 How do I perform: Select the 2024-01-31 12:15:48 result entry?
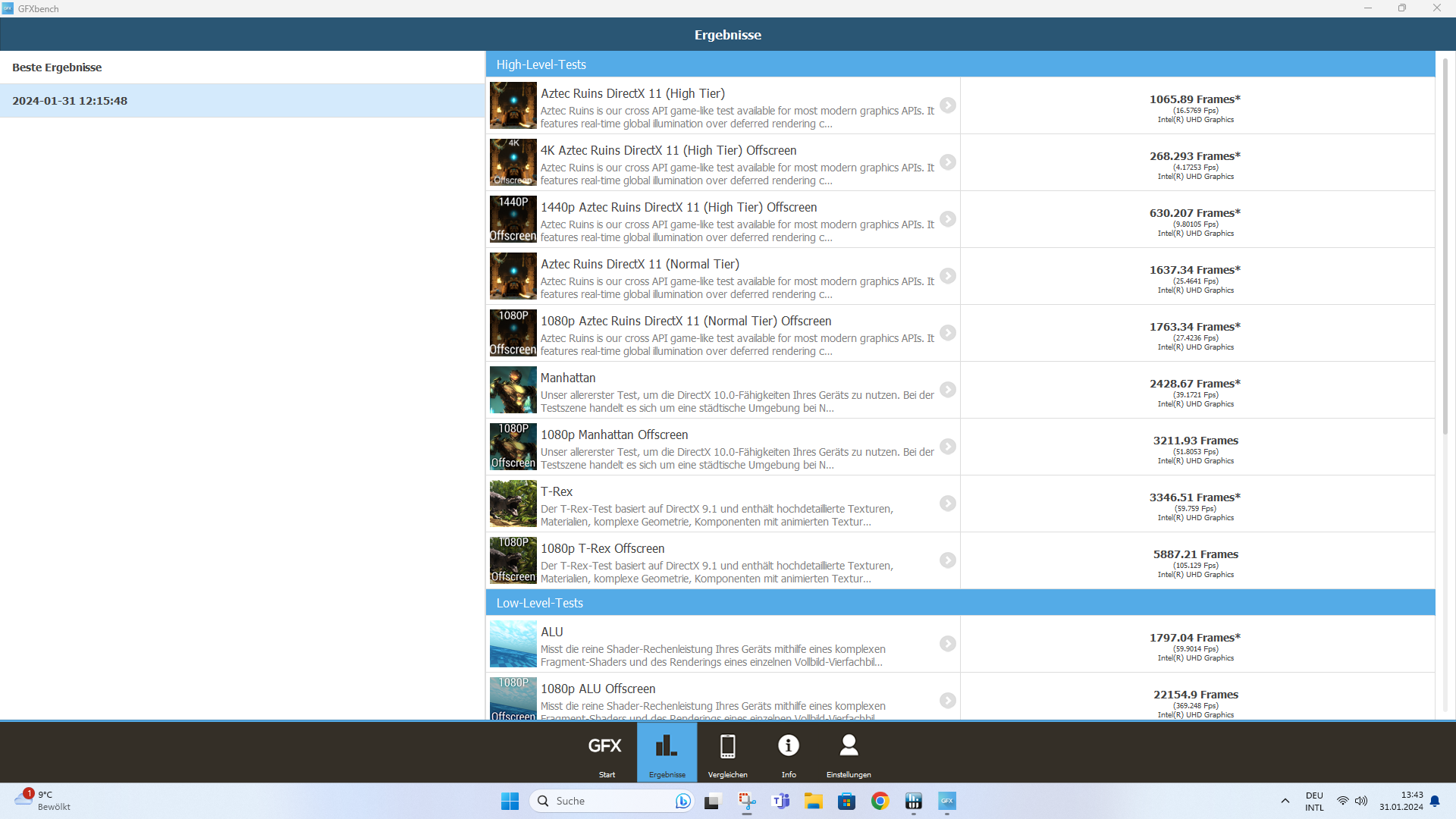[x=243, y=101]
